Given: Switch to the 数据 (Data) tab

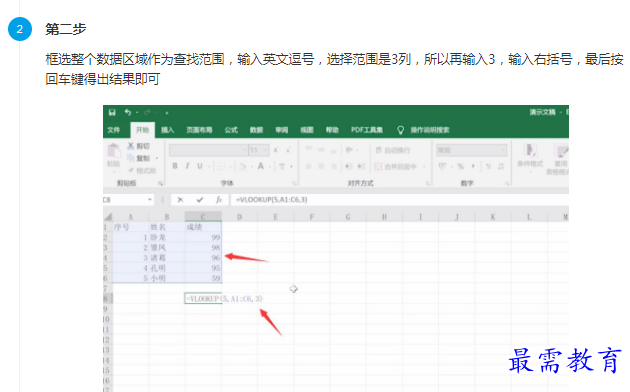Looking at the screenshot, I should [x=256, y=130].
